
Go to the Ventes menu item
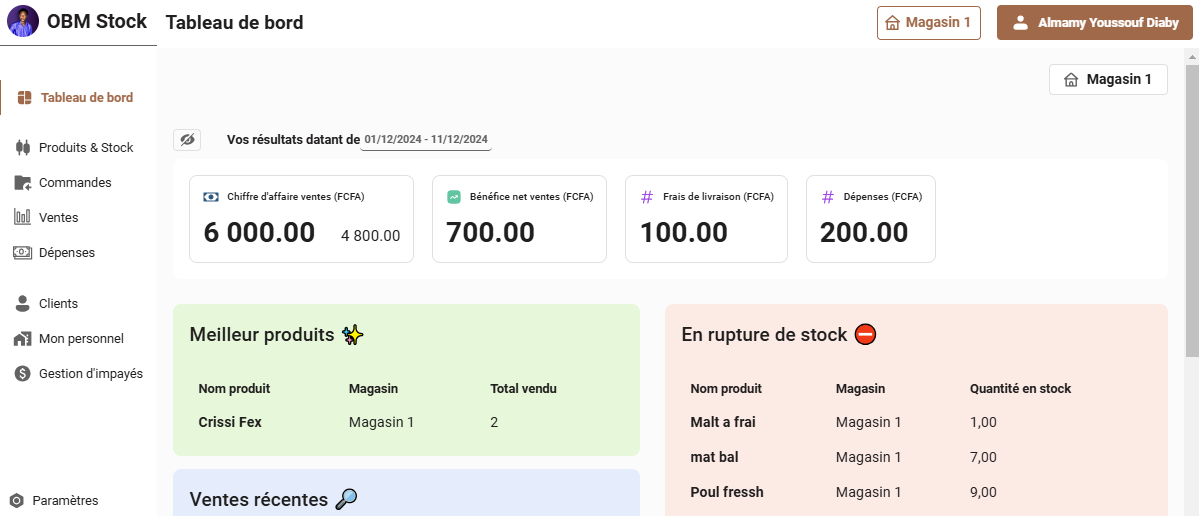pos(59,217)
